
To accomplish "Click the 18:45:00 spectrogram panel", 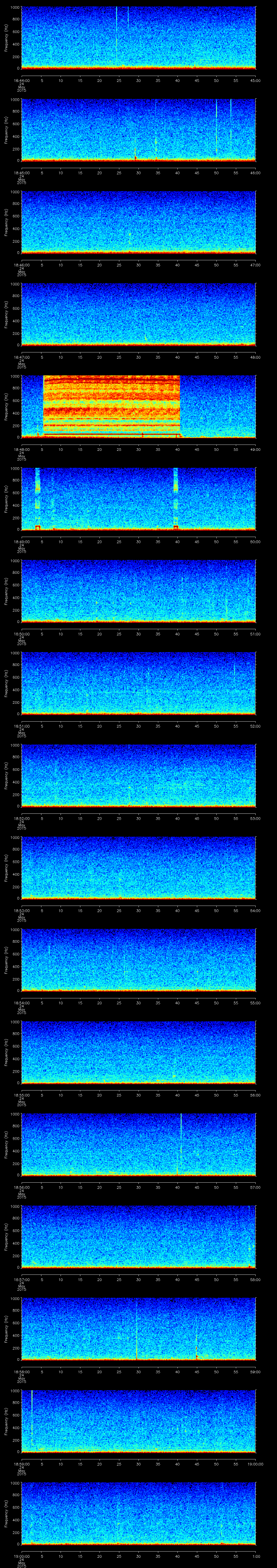I will pos(138,130).
